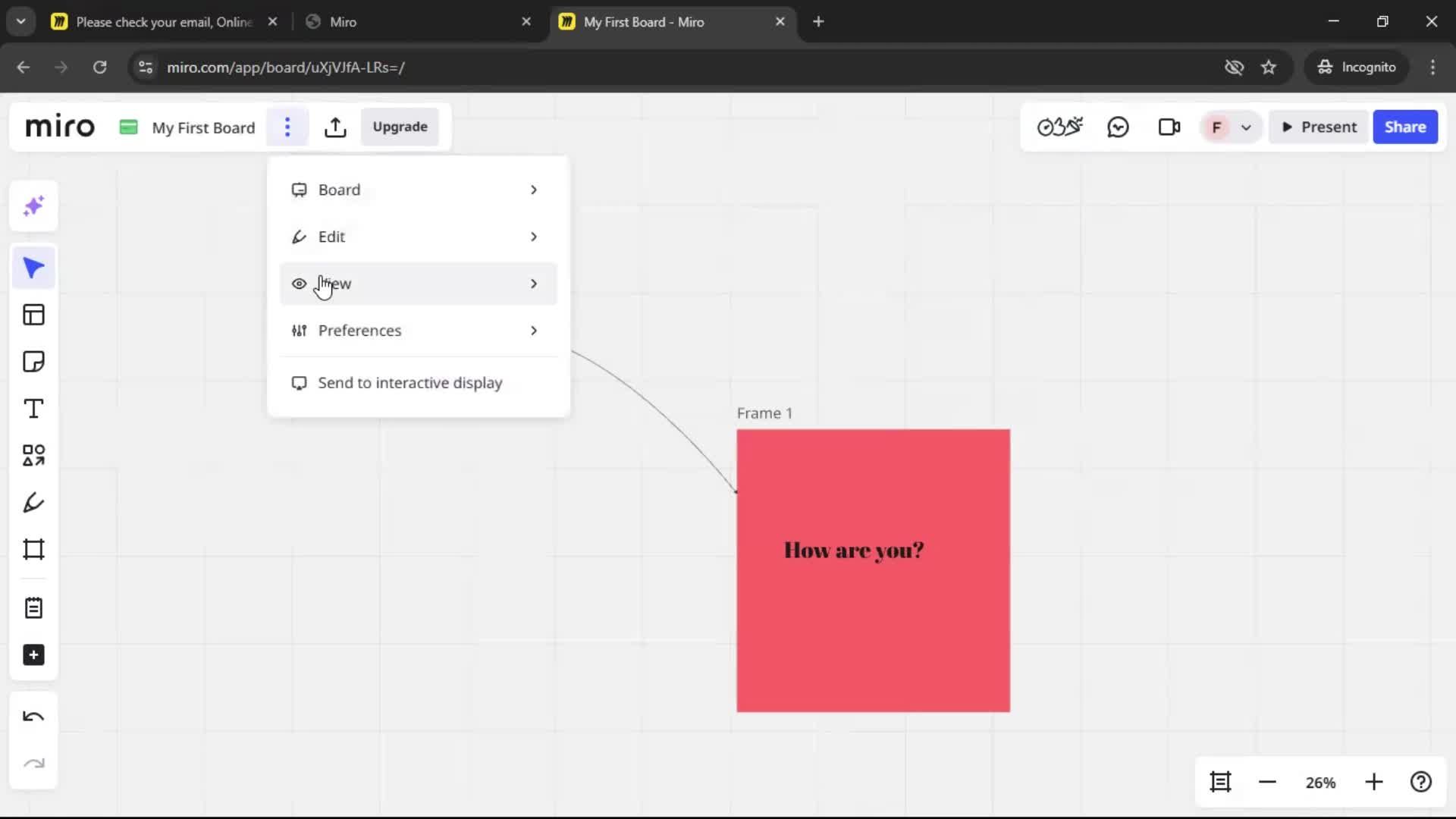Image resolution: width=1456 pixels, height=819 pixels.
Task: Open the collaborators dropdown chevron
Action: click(1246, 127)
